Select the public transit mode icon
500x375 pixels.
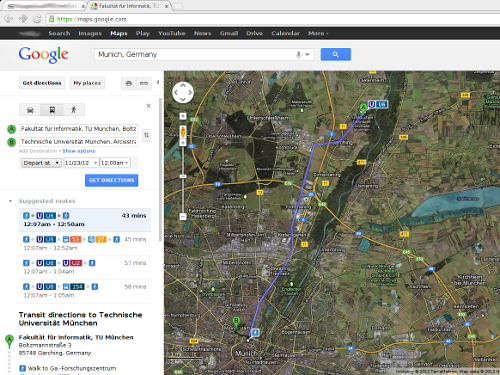pos(52,110)
